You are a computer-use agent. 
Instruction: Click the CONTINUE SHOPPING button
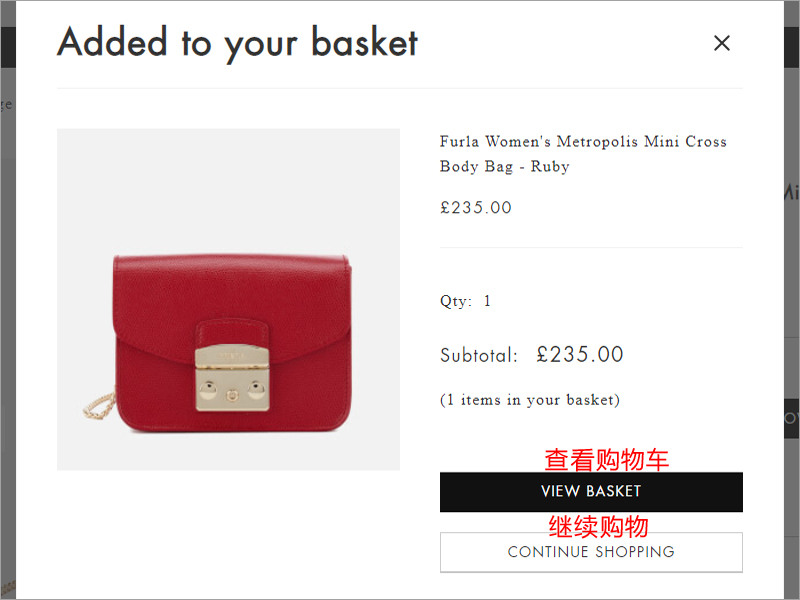tap(591, 552)
